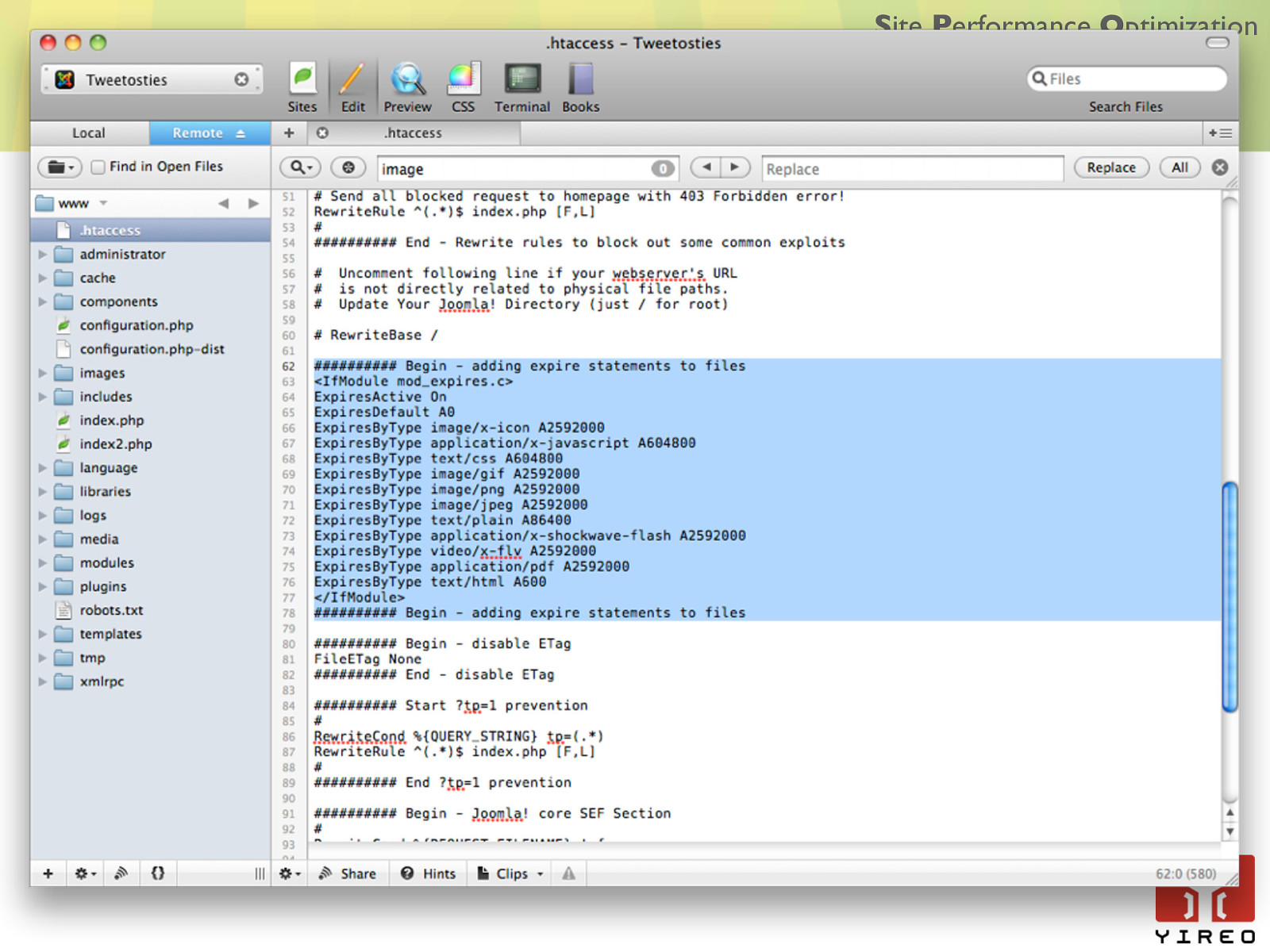This screenshot has width=1270, height=952.
Task: Click the find history asterisk button
Action: click(348, 167)
